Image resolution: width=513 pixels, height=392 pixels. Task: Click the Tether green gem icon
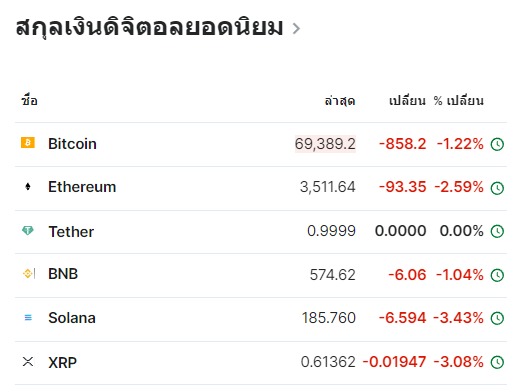tap(28, 230)
